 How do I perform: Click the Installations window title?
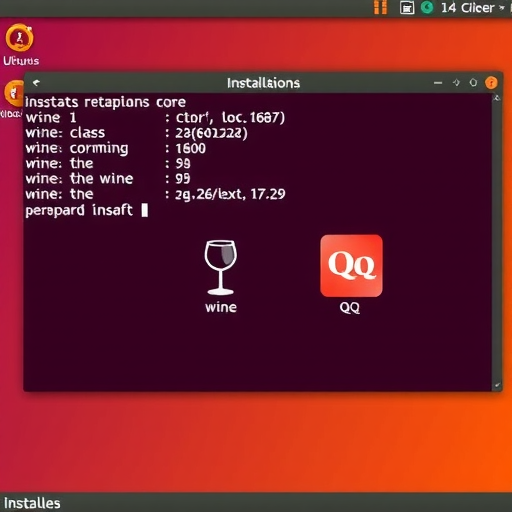263,83
